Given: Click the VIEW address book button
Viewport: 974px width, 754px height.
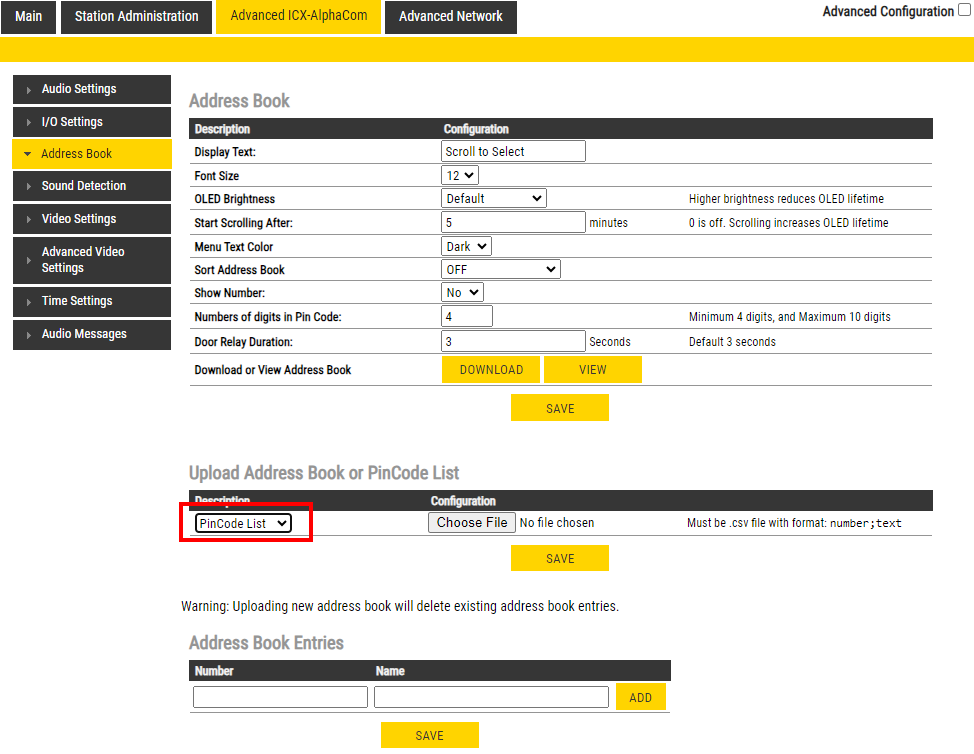Looking at the screenshot, I should click(x=592, y=370).
